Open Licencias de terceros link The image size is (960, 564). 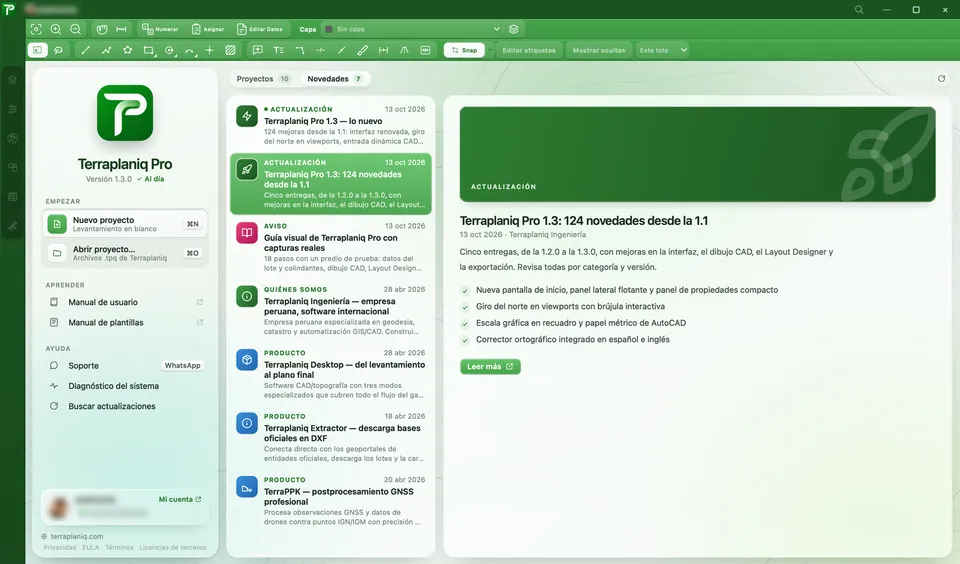(x=173, y=547)
